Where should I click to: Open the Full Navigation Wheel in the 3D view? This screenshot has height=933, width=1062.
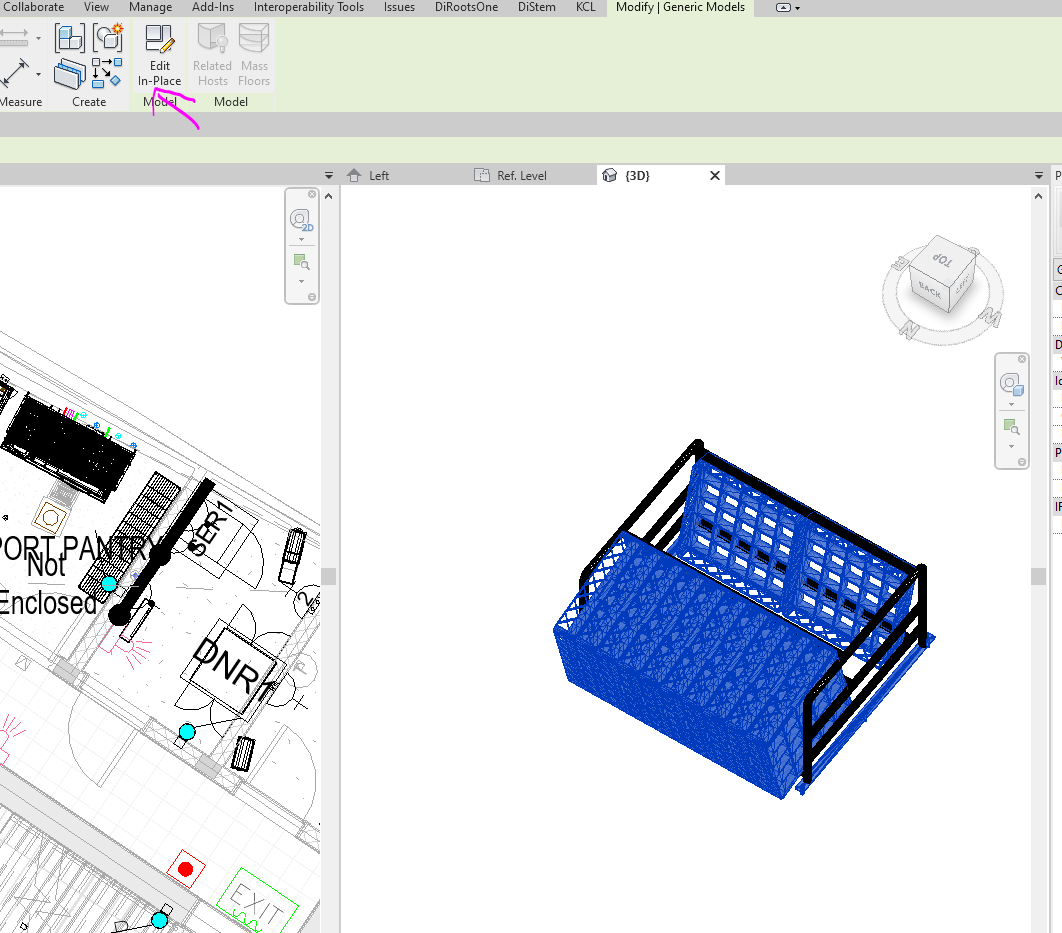pos(1011,384)
